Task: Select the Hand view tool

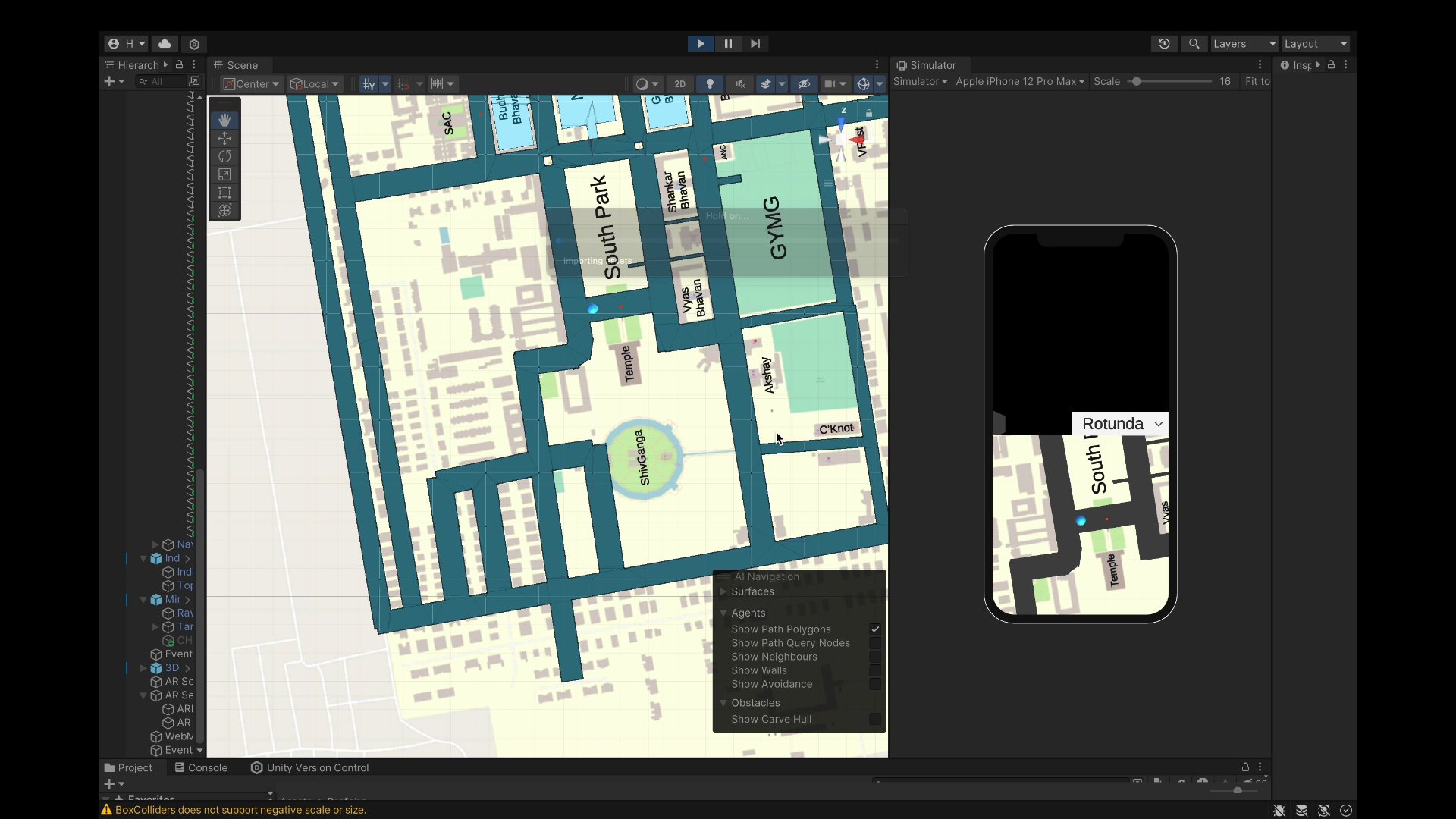Action: click(224, 120)
